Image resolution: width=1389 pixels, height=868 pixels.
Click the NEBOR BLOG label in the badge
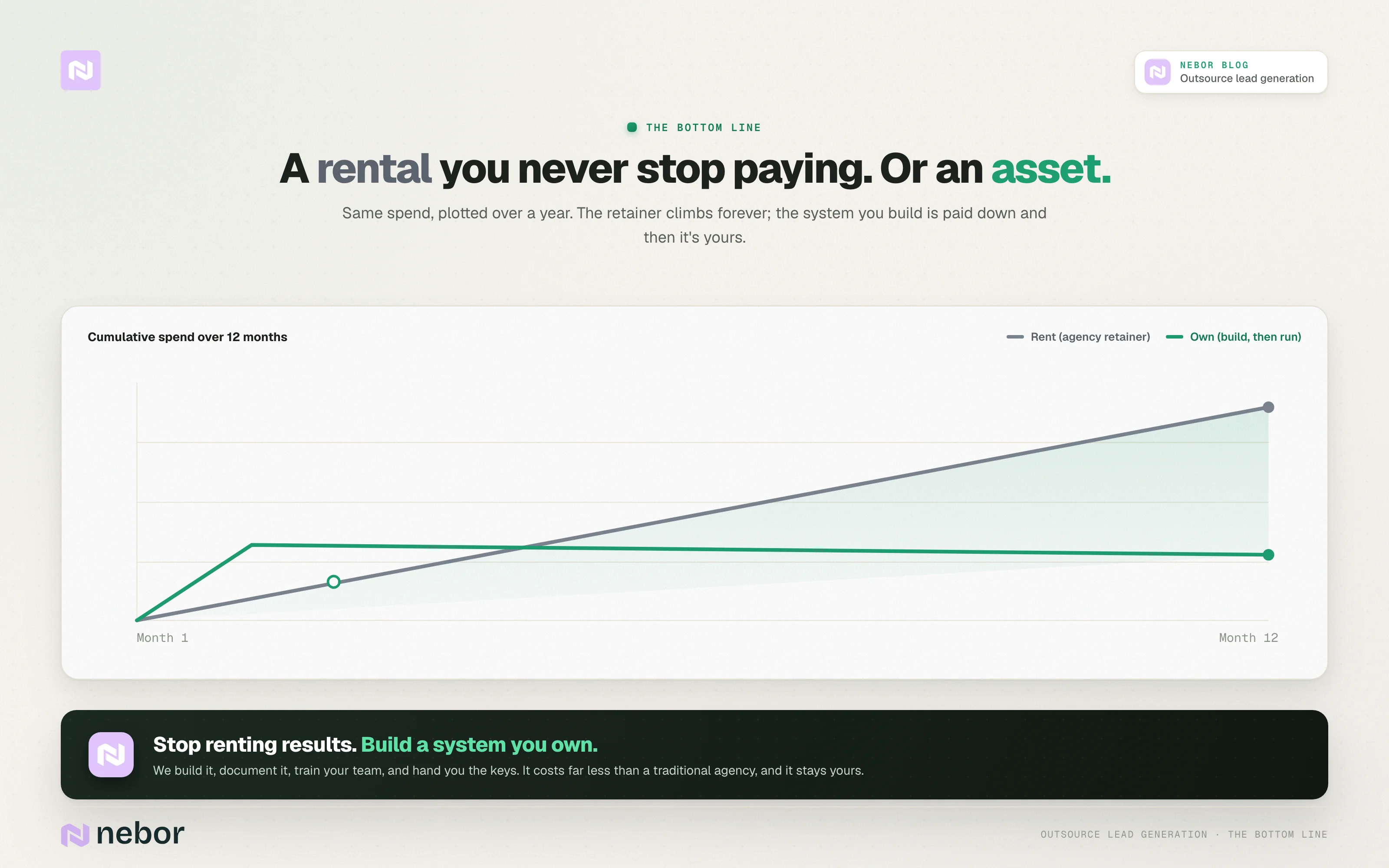pos(1214,65)
